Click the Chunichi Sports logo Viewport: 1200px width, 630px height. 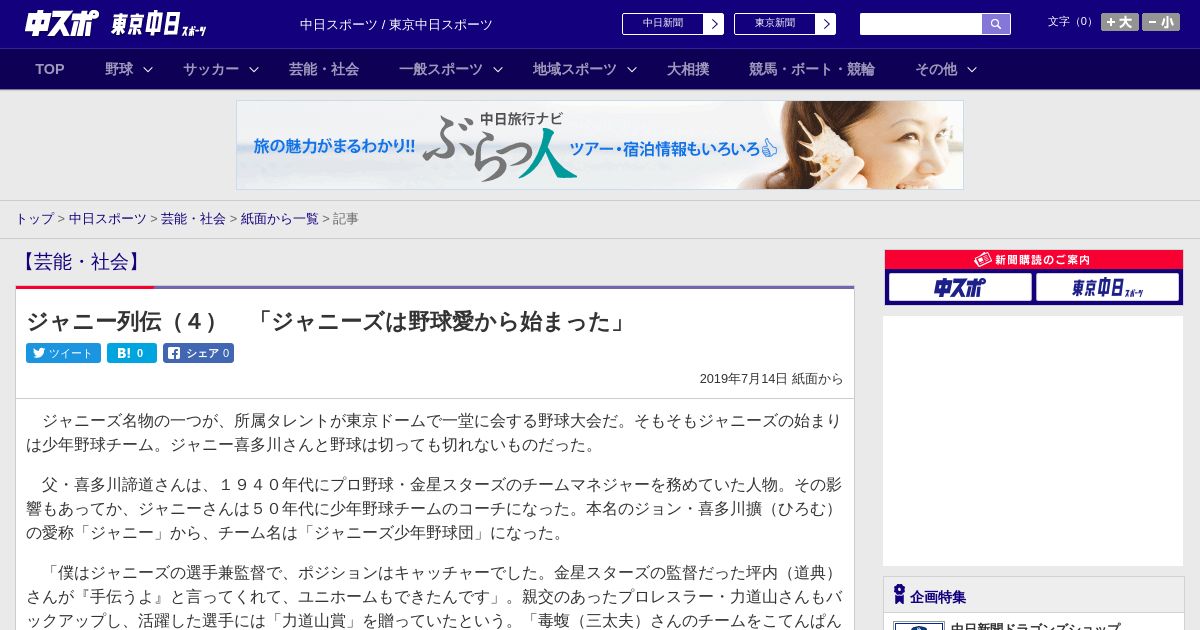(62, 23)
